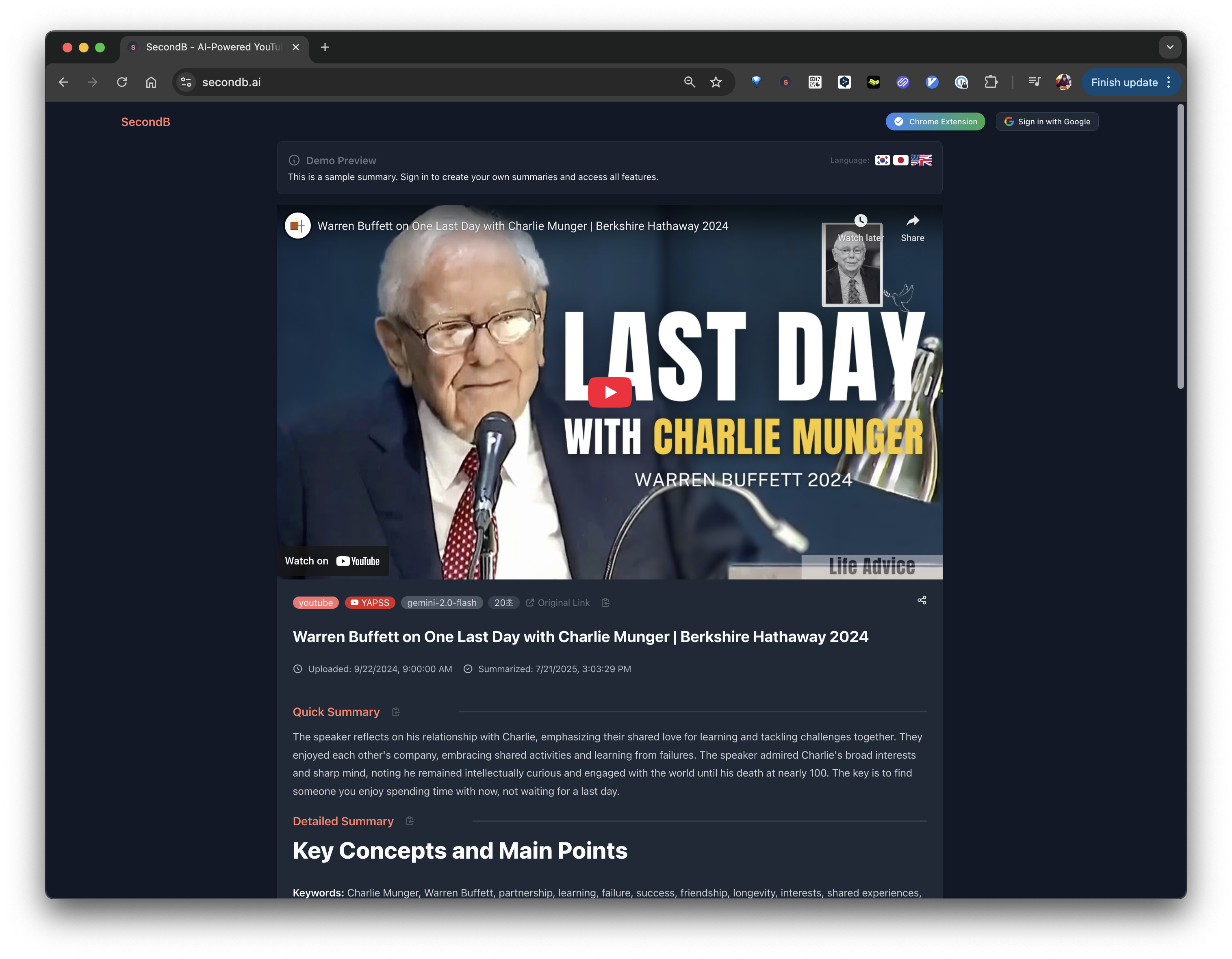
Task: Click the hexagon cube extension icon
Action: [844, 82]
